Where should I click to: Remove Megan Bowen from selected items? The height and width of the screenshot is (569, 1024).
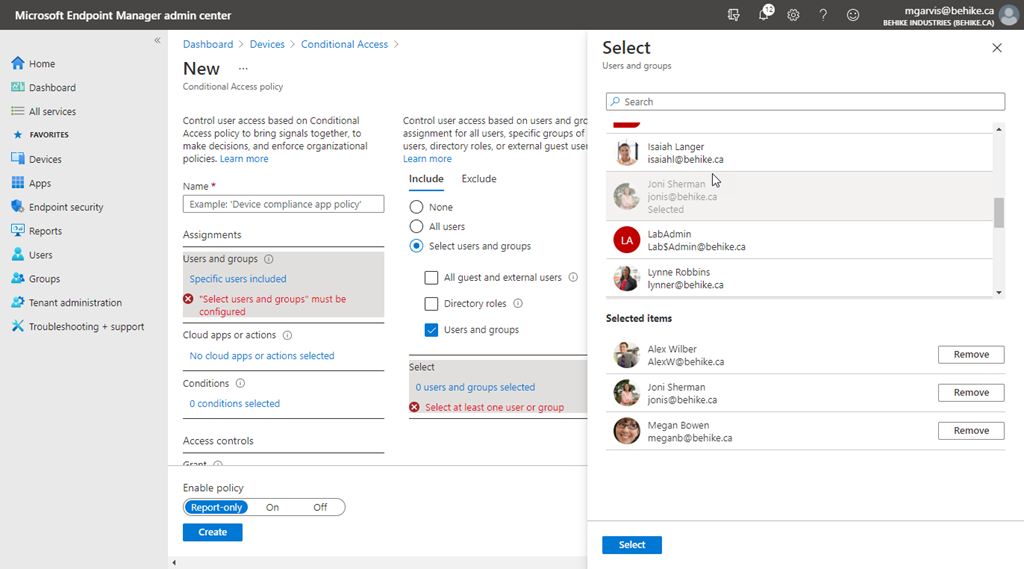click(970, 431)
